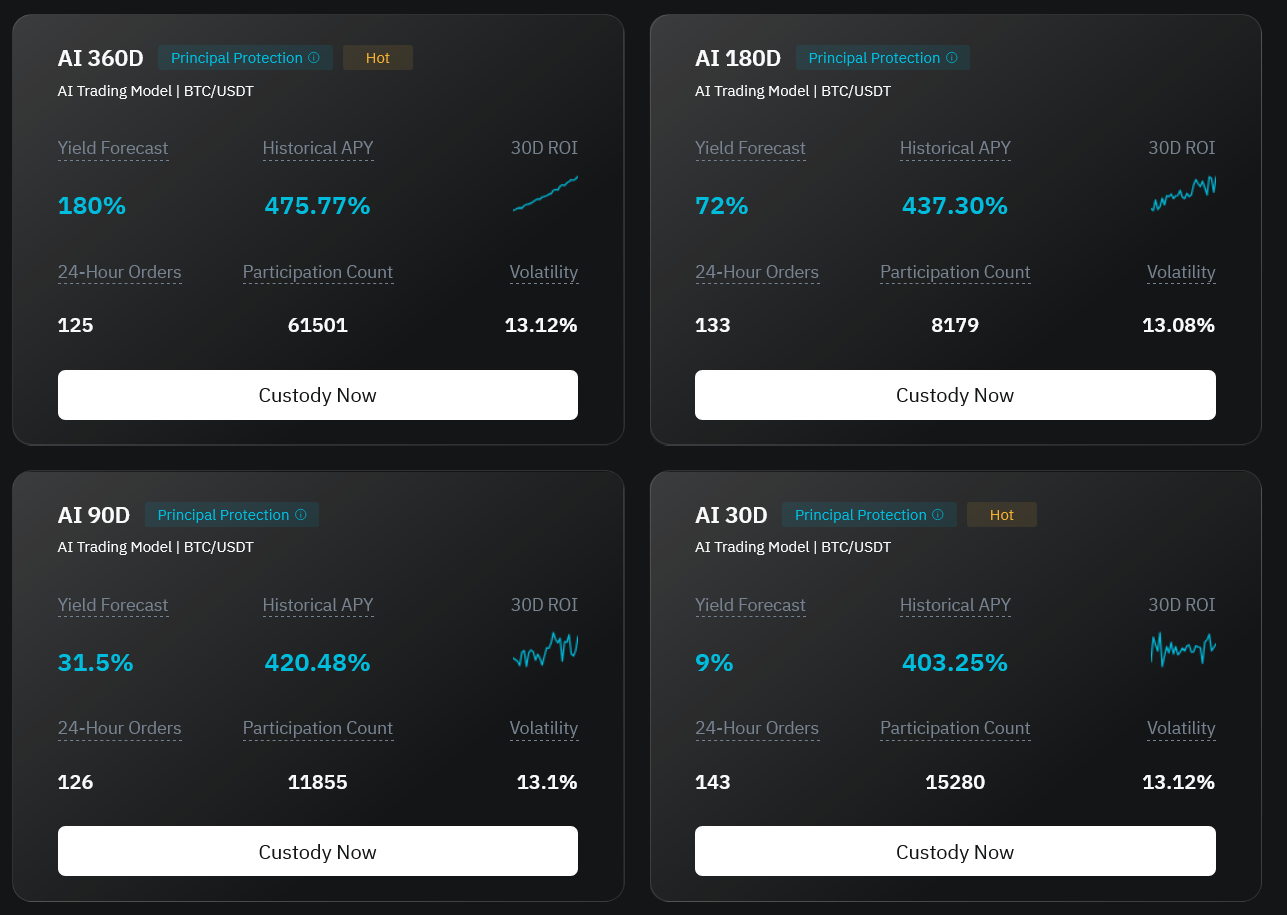Click Yield Forecast label in AI 360D card
The image size is (1287, 915).
(x=113, y=148)
